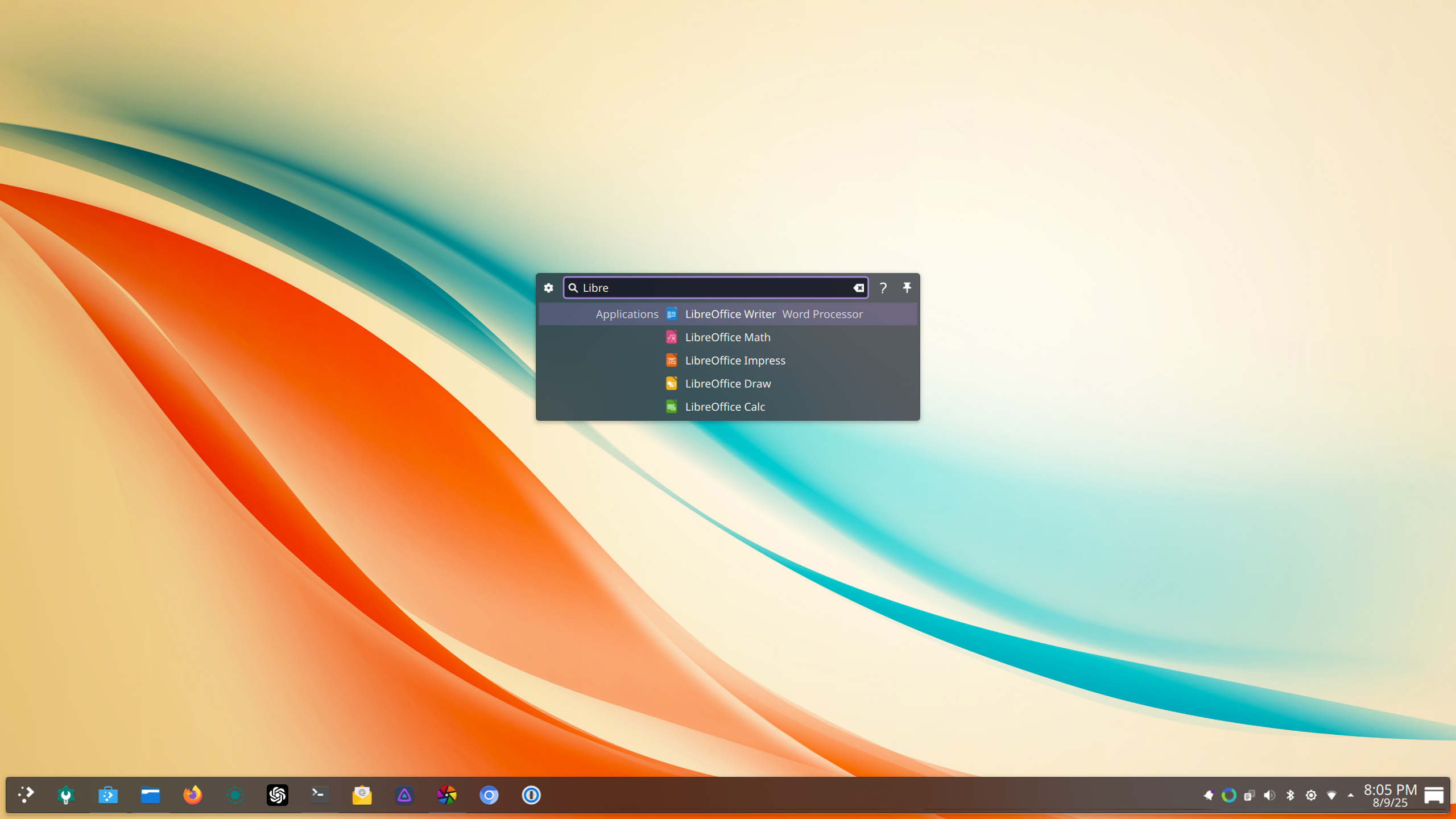The width and height of the screenshot is (1456, 819).
Task: Open KRunner help question mark
Action: tap(883, 288)
